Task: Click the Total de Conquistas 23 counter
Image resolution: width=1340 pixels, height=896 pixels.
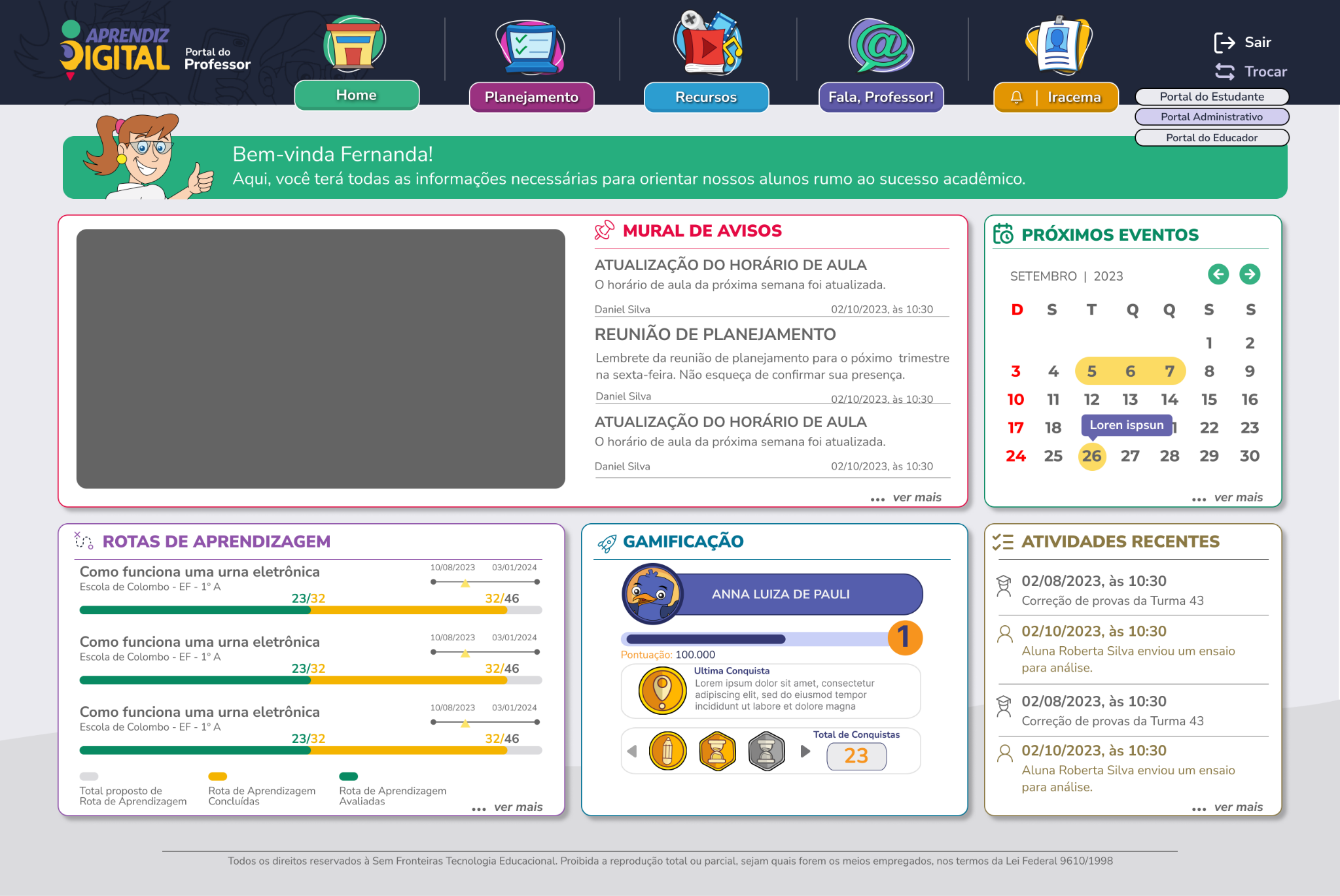Action: click(856, 756)
